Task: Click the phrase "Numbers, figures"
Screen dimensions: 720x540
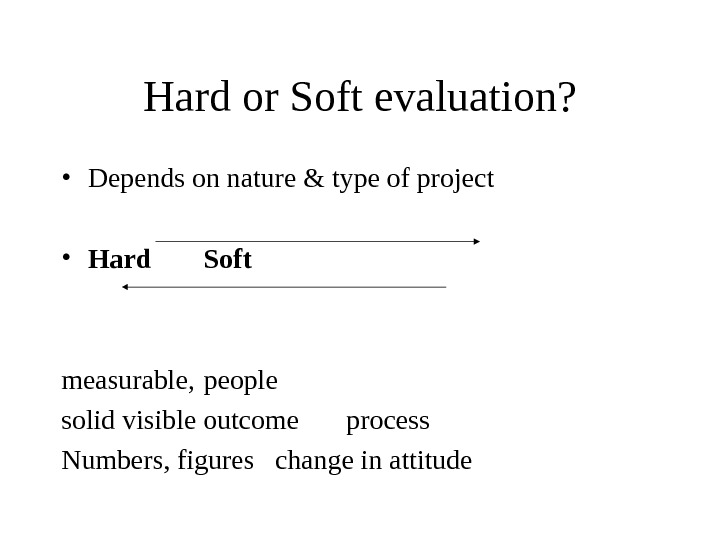Action: pyautogui.click(x=157, y=461)
